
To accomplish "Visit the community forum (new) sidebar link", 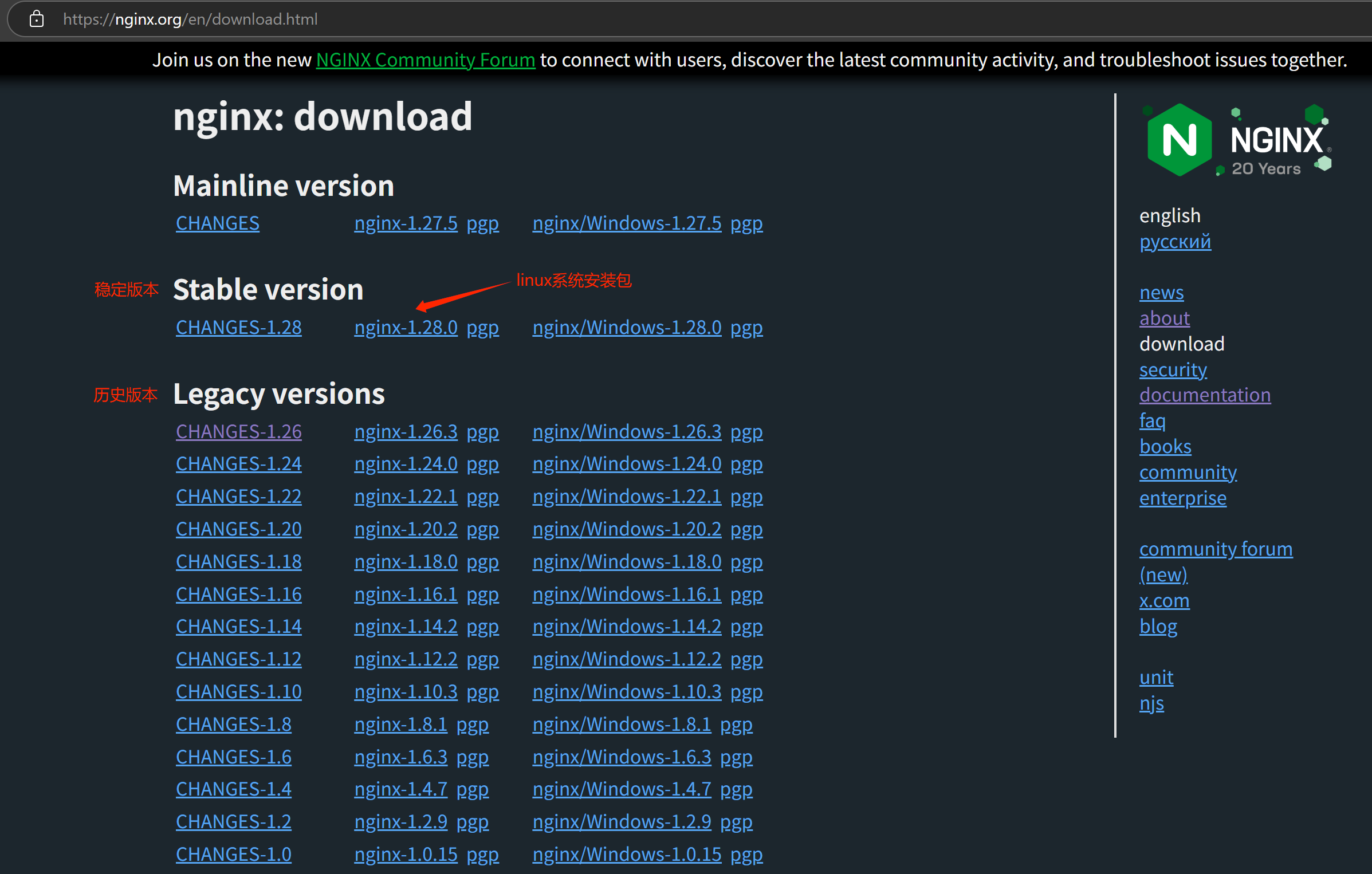I will (x=1215, y=550).
